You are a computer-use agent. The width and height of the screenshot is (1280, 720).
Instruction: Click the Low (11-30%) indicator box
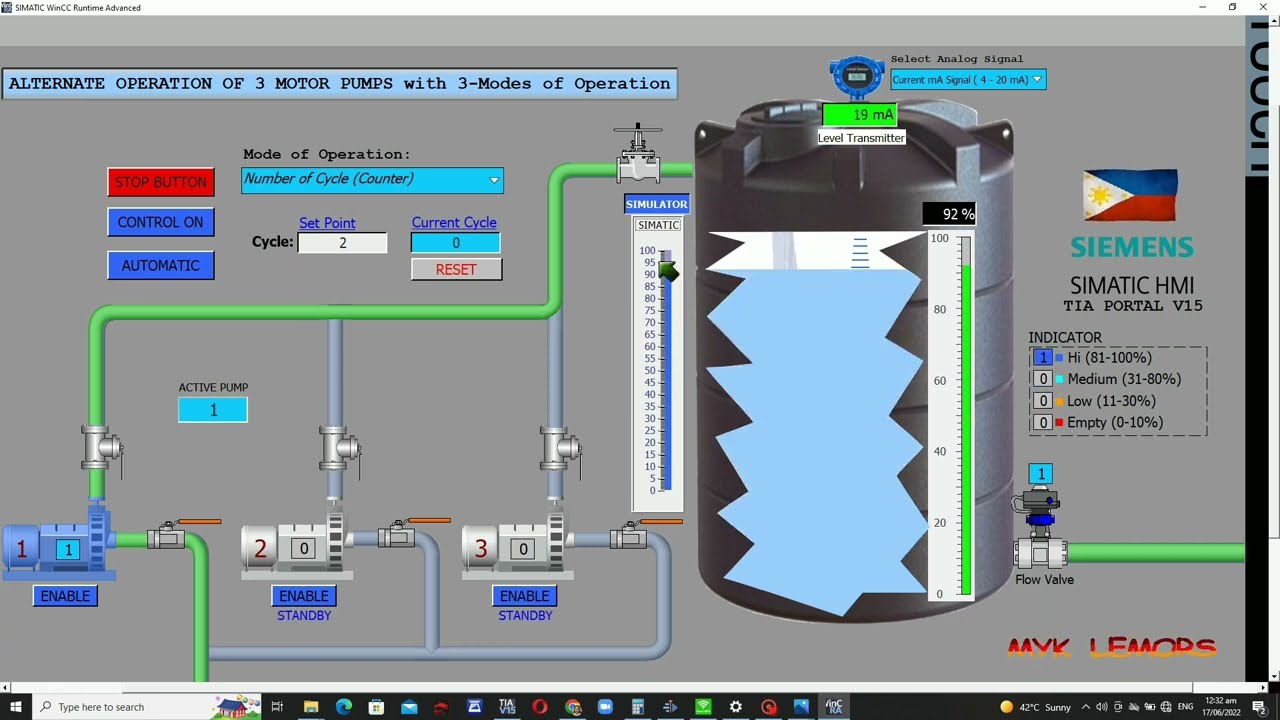pos(1043,401)
